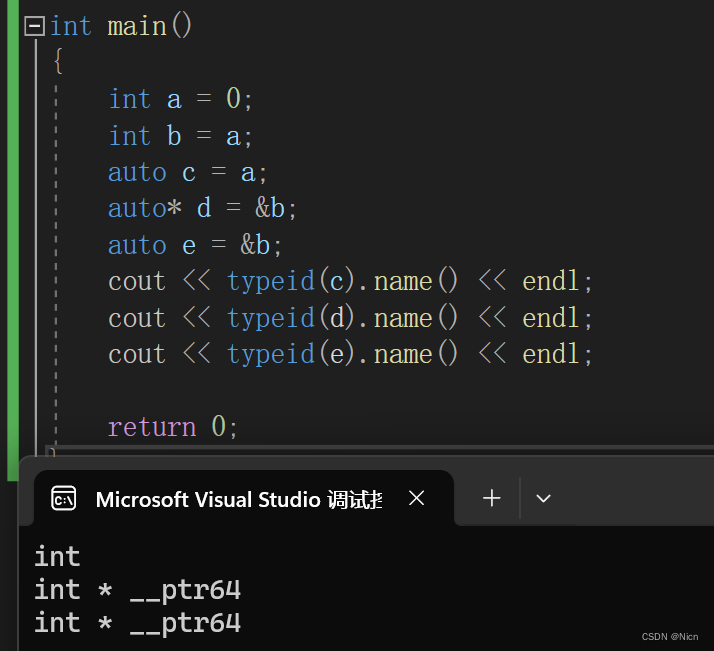Close the Microsoft Visual Studio console tab

point(417,498)
